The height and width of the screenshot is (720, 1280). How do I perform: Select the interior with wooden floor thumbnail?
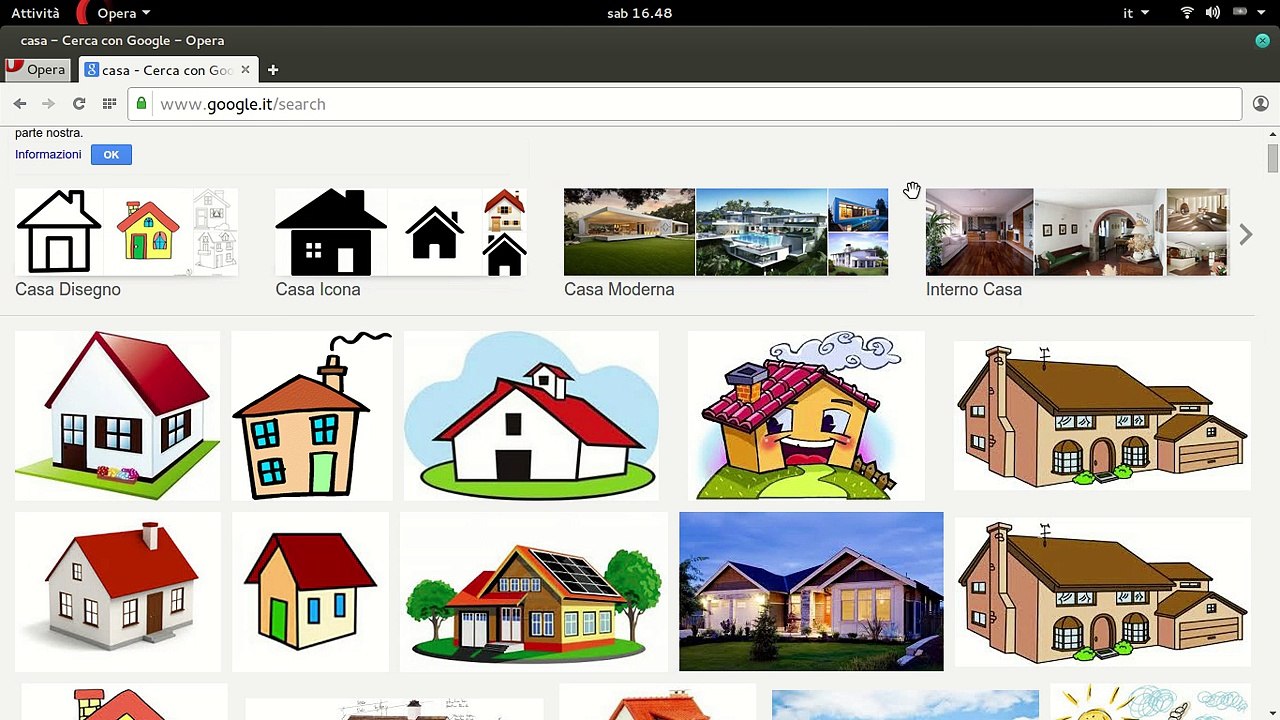click(979, 232)
